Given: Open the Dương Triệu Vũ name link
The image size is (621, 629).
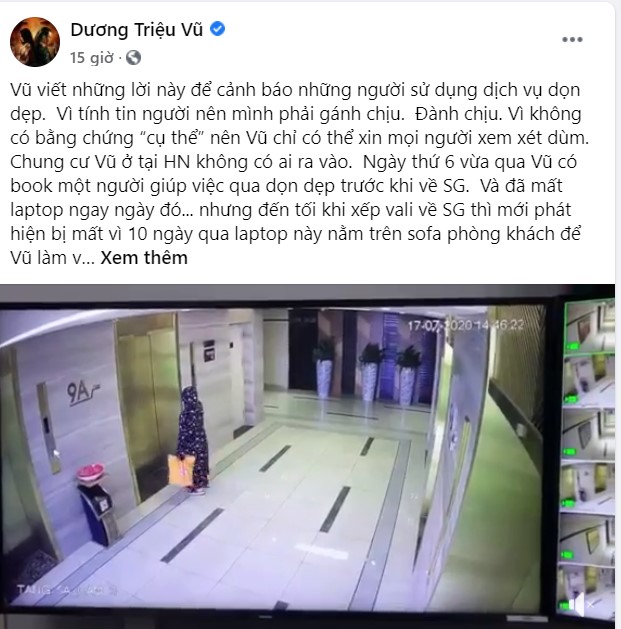Looking at the screenshot, I should point(137,29).
